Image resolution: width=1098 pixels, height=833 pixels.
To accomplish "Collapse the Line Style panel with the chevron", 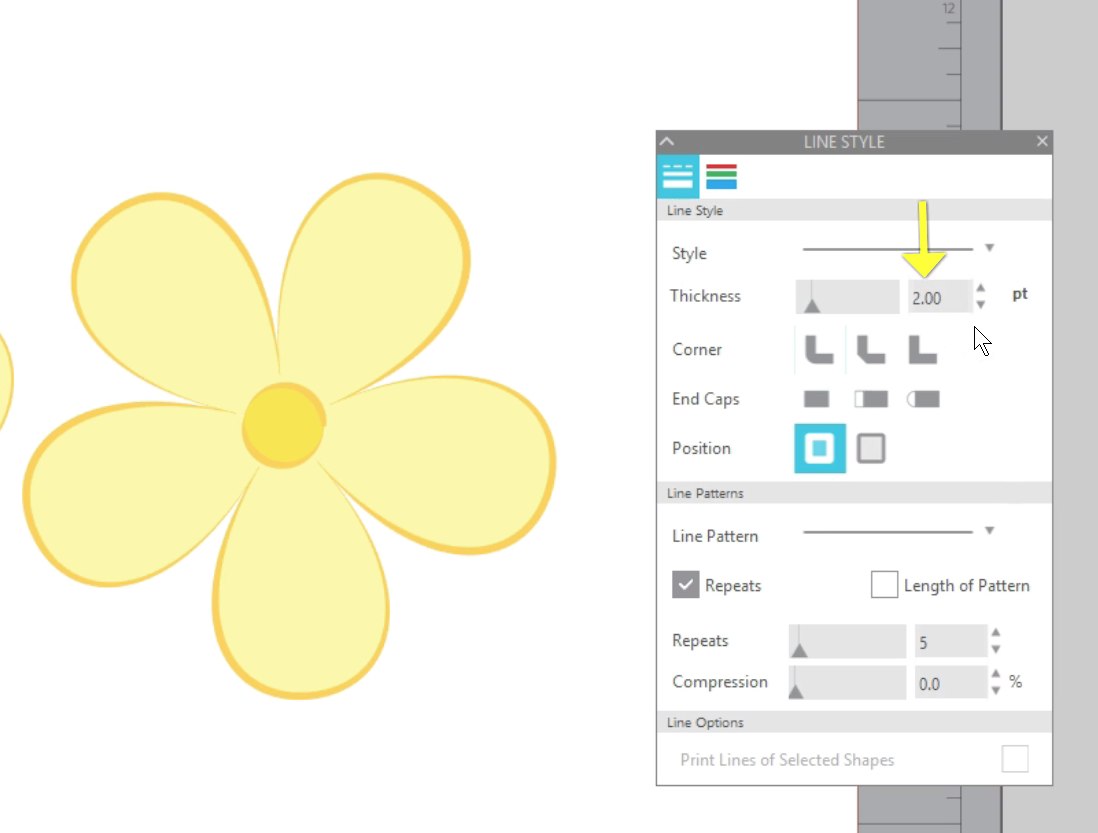I will tap(667, 141).
